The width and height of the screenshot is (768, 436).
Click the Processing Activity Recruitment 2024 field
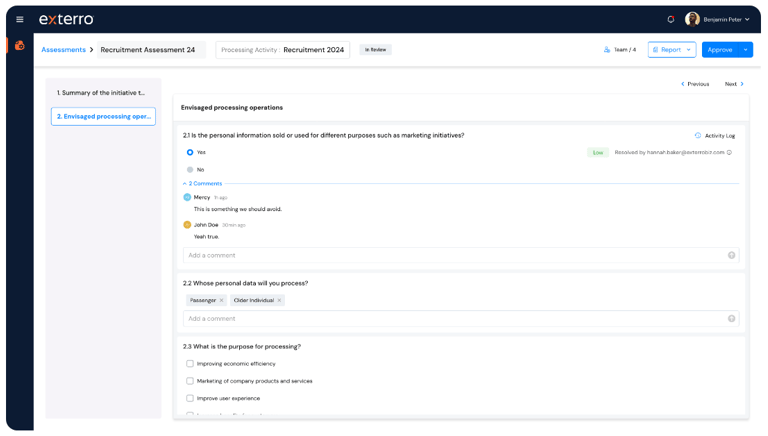[x=283, y=49]
